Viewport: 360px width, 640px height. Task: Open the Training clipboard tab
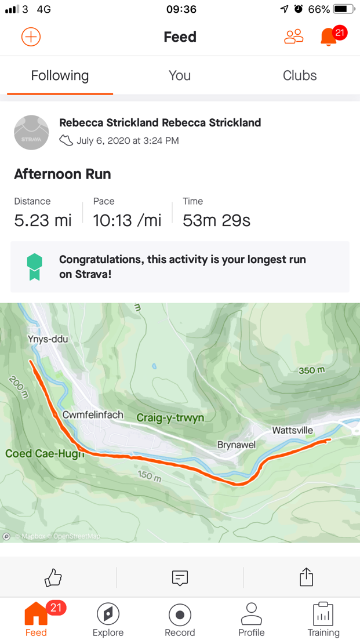[x=323, y=619]
